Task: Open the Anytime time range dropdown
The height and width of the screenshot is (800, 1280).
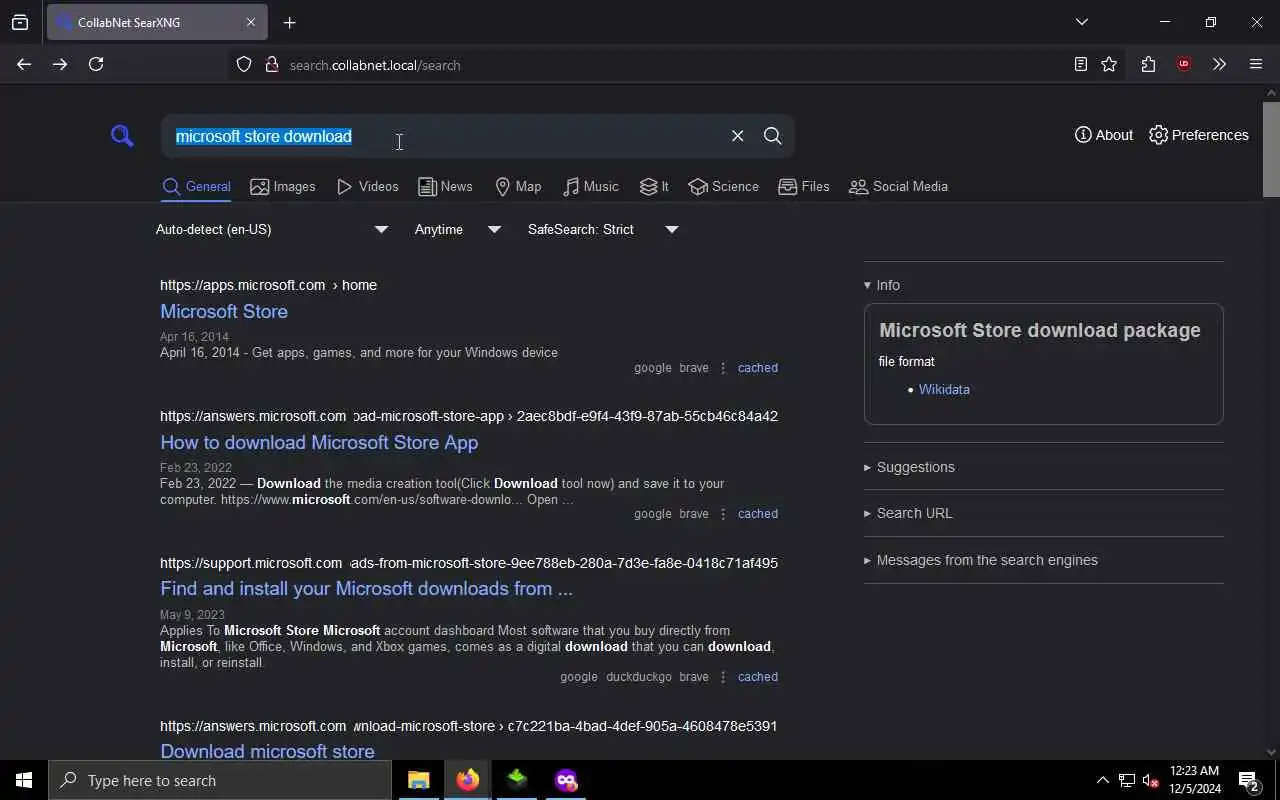Action: click(457, 229)
